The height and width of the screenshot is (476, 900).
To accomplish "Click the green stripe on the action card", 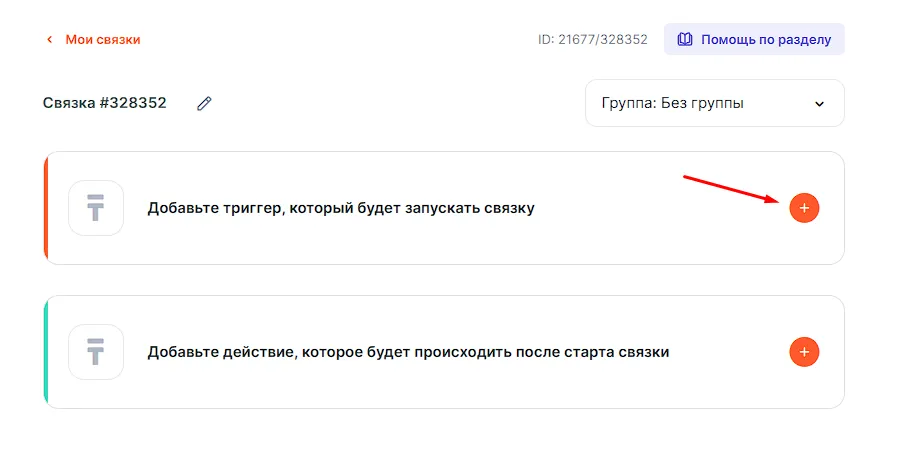I will 46,352.
